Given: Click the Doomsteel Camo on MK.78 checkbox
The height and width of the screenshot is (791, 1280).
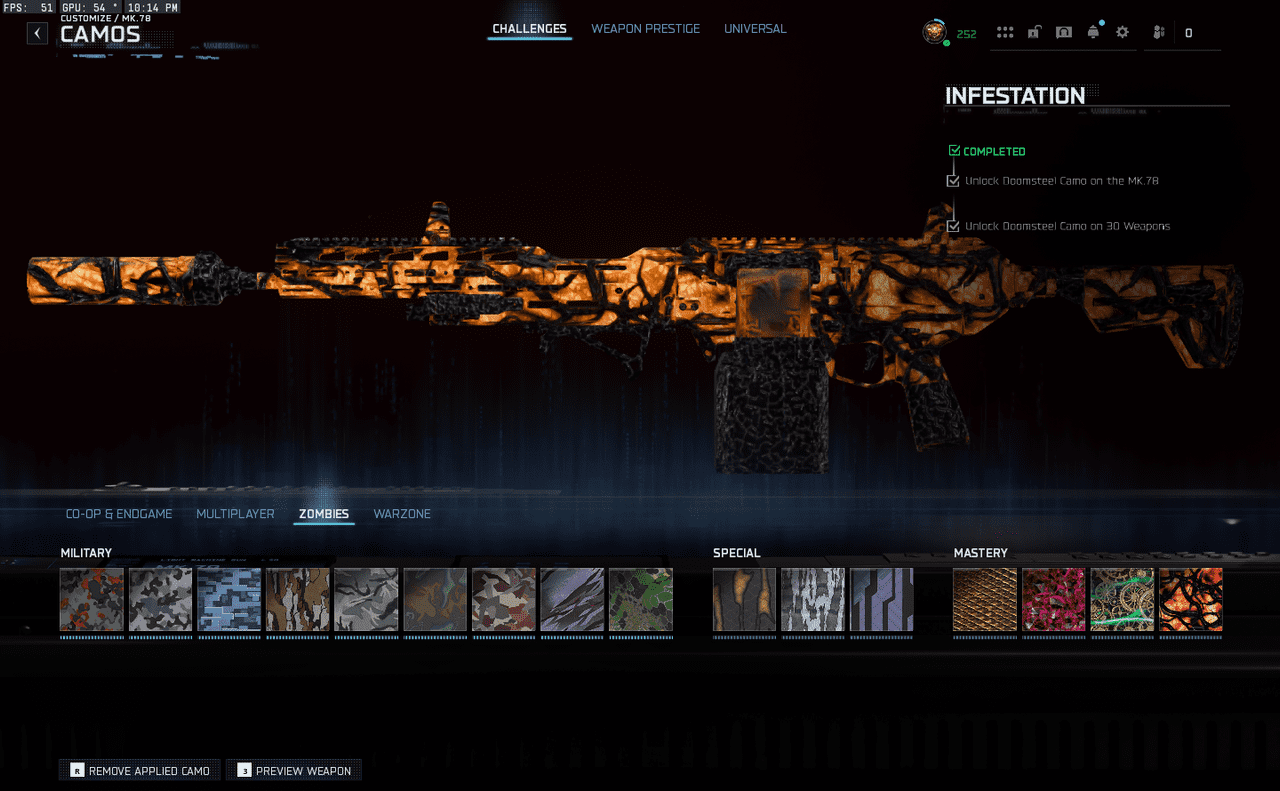Looking at the screenshot, I should [953, 181].
